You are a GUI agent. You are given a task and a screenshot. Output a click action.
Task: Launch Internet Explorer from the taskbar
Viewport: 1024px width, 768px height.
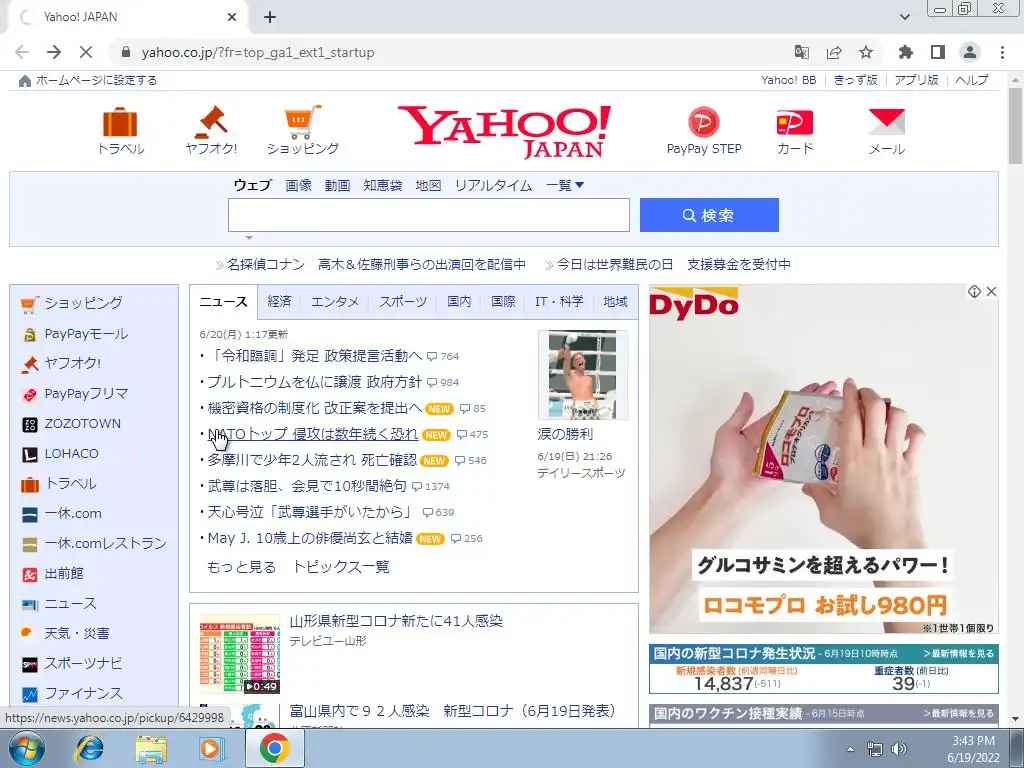89,748
